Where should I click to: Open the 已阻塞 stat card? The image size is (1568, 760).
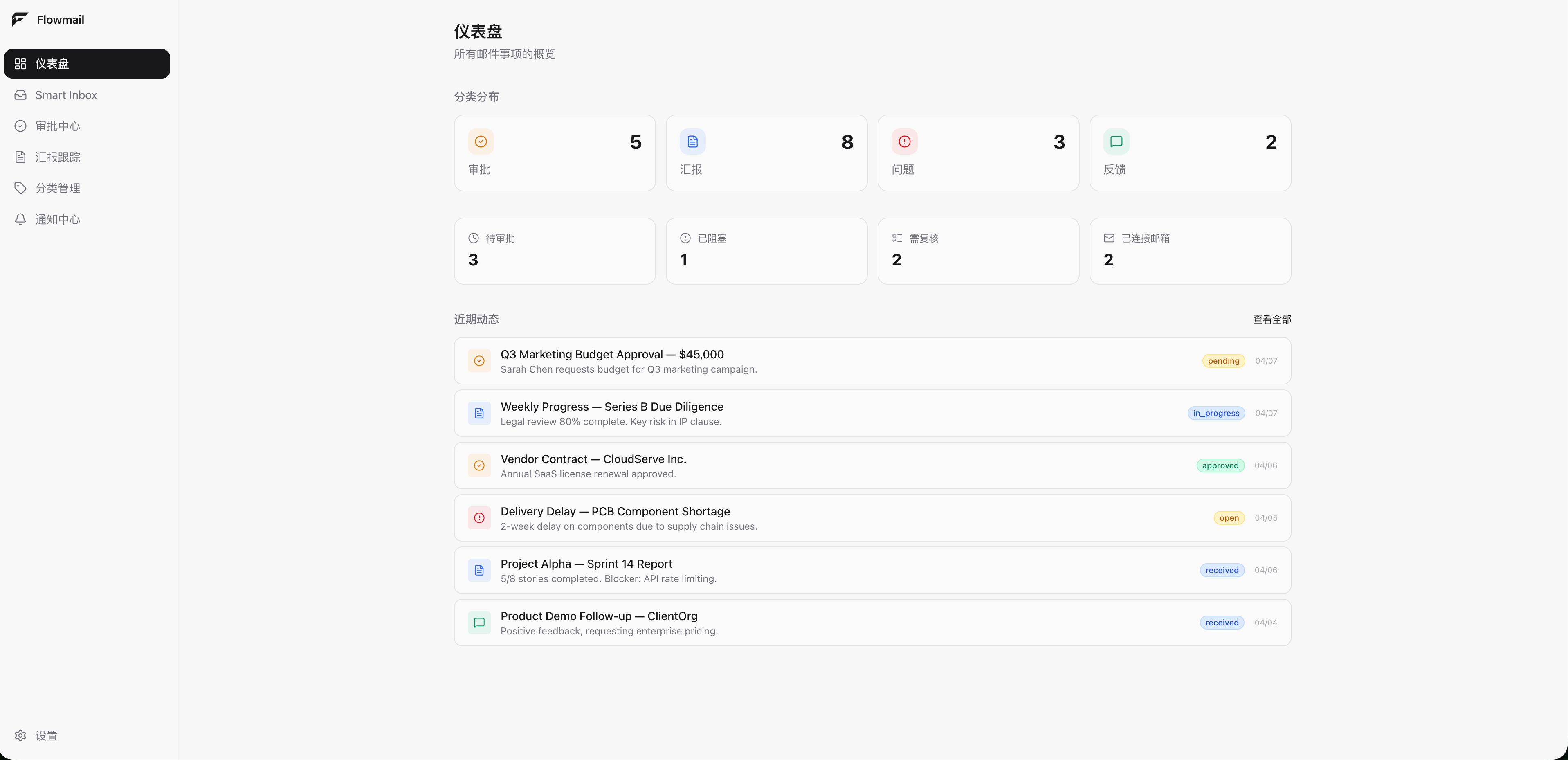click(x=766, y=251)
